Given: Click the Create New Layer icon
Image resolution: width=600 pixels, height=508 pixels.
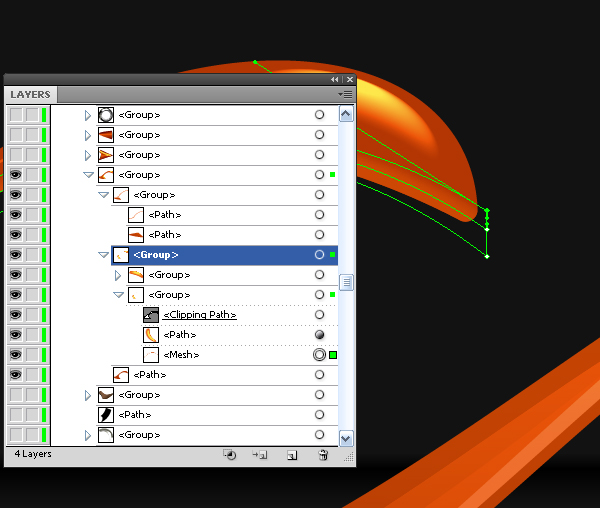Looking at the screenshot, I should pos(292,455).
